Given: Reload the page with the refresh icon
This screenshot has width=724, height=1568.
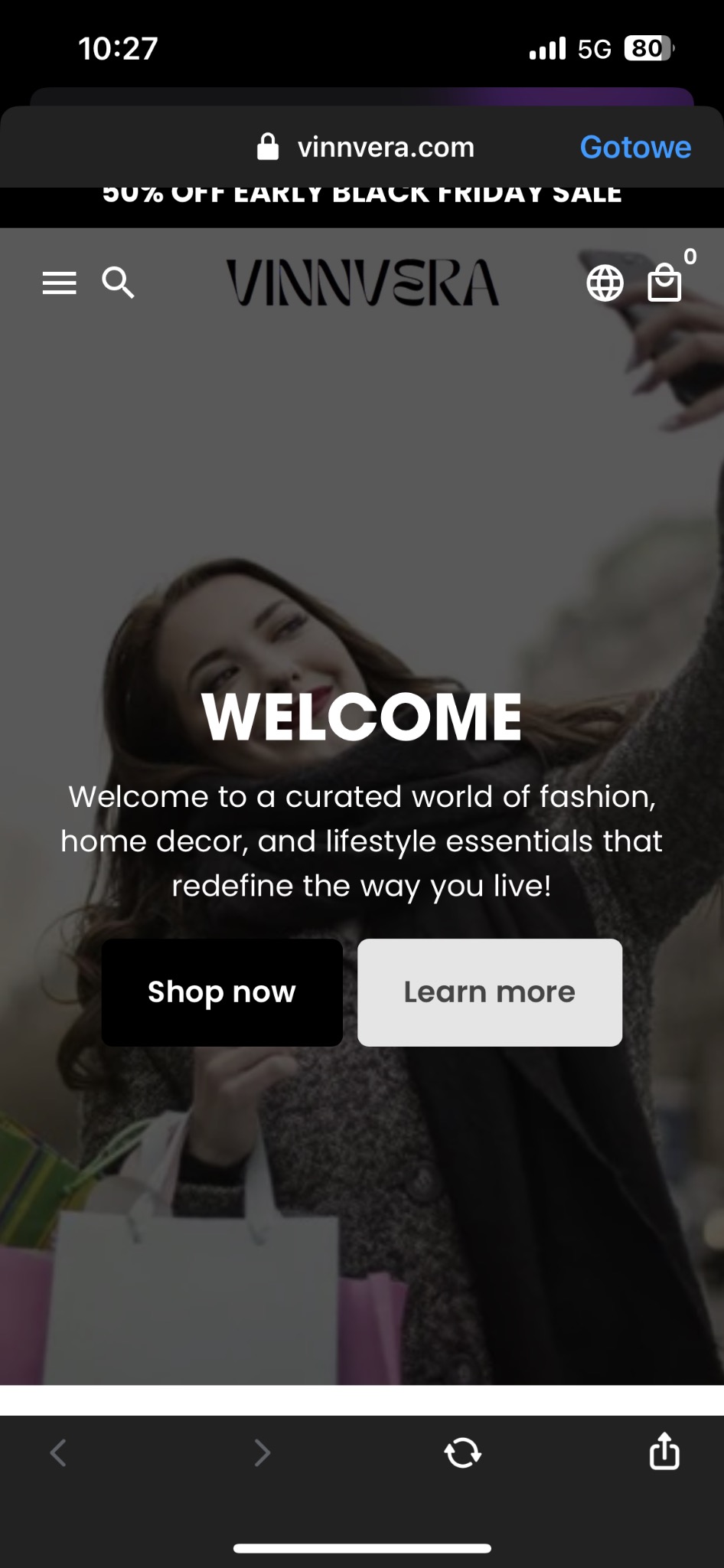Looking at the screenshot, I should click(463, 1452).
